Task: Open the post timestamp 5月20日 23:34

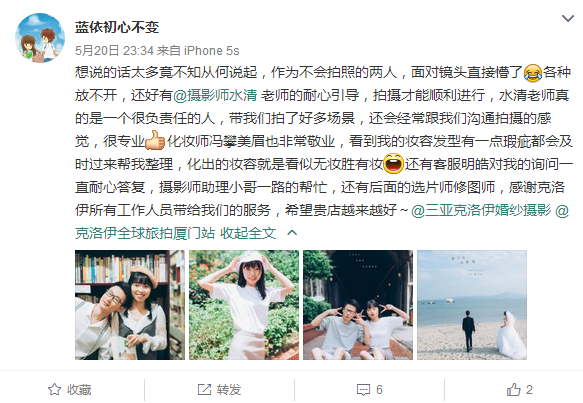Action: tap(115, 51)
